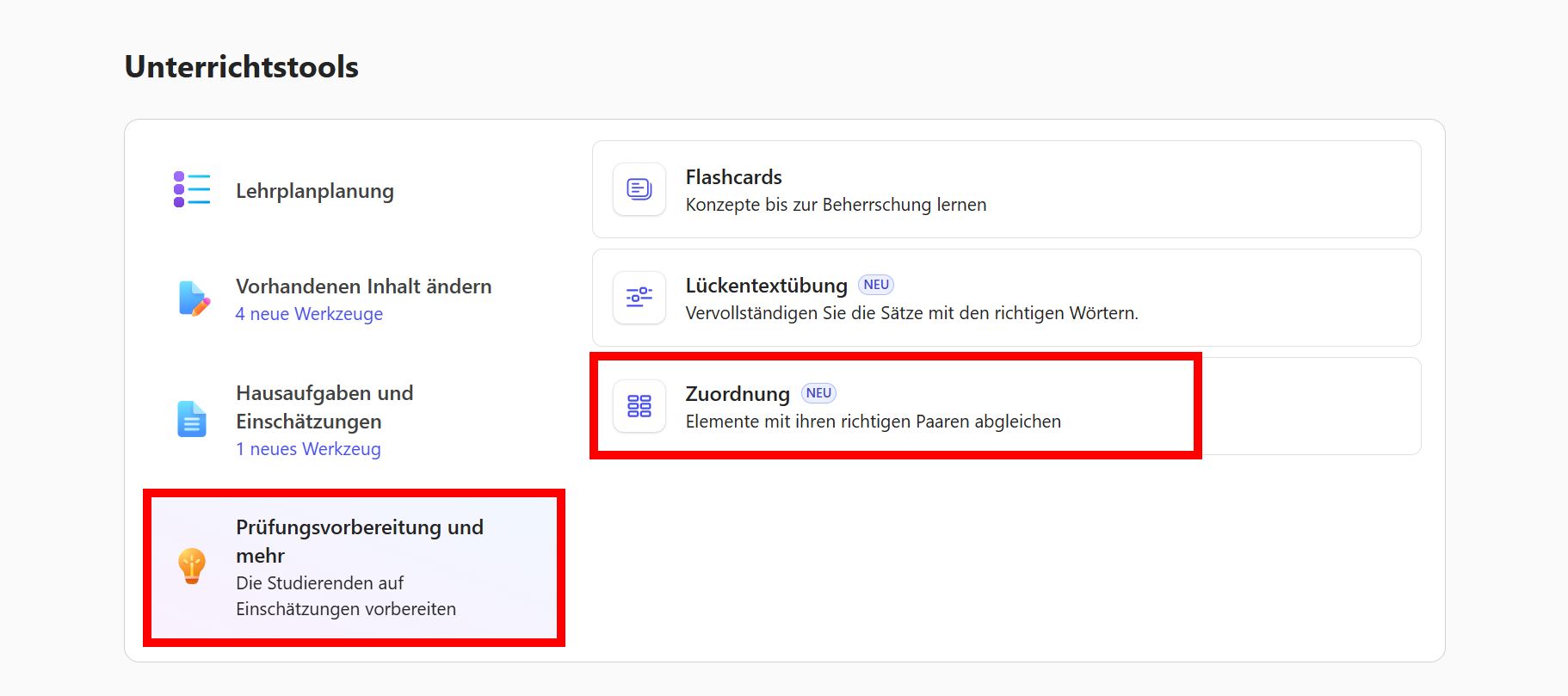Switch to Vorhandenen Inhalt ändern category
Screen dimensions: 1568x696
click(x=363, y=286)
